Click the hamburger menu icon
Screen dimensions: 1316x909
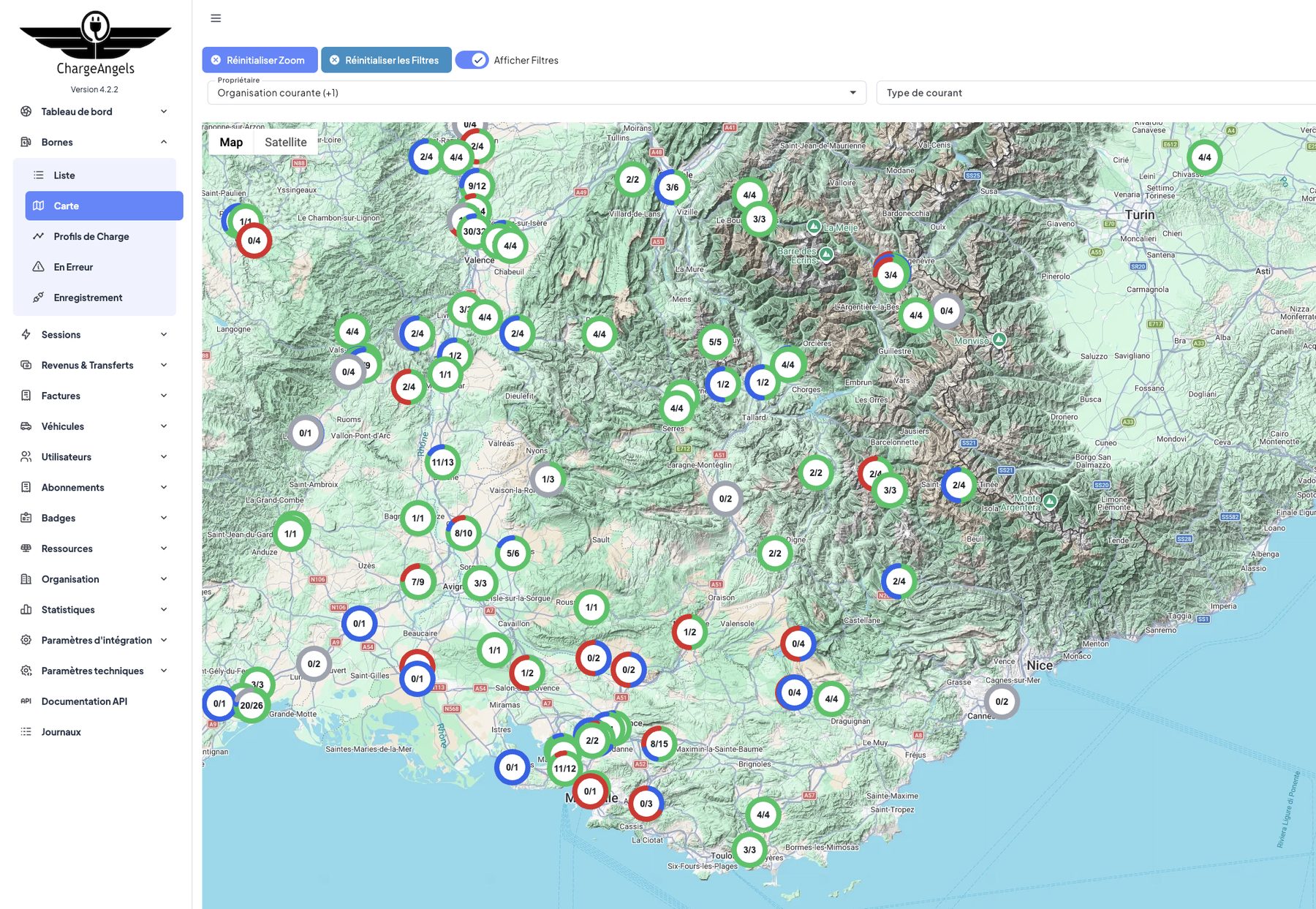click(216, 18)
